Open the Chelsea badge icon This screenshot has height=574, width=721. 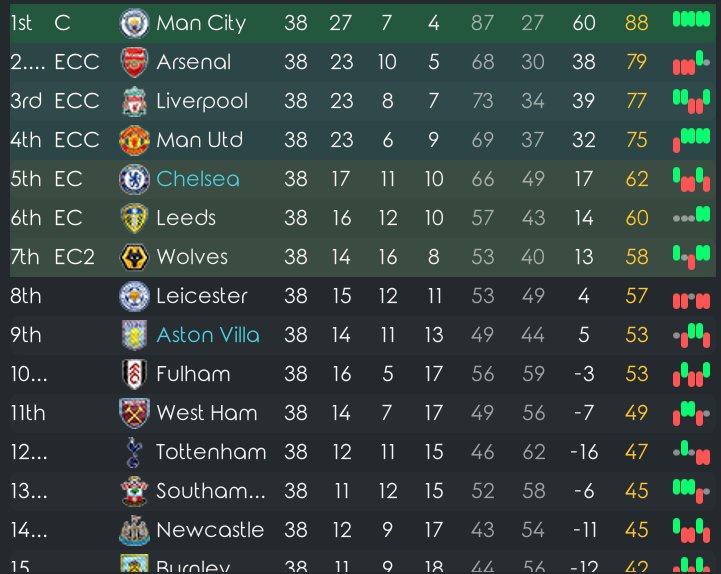[133, 179]
